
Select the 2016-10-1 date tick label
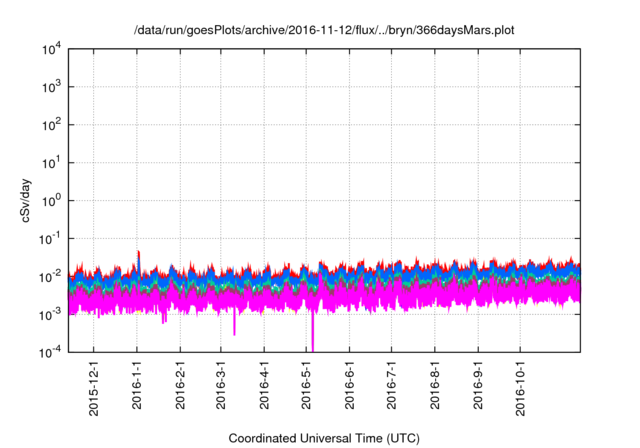[519, 391]
